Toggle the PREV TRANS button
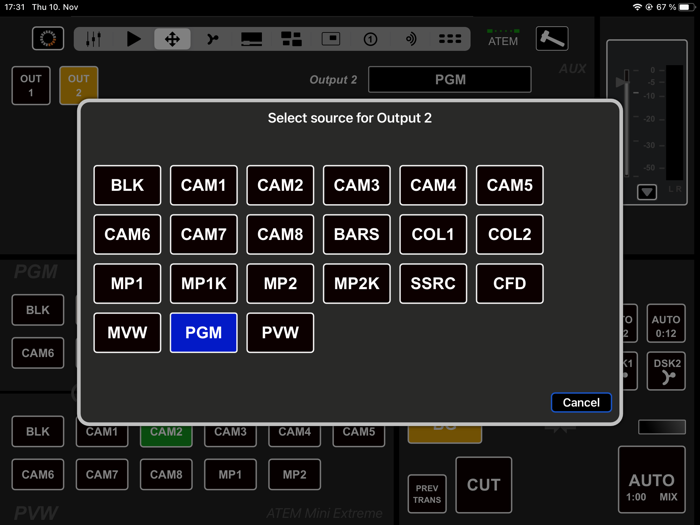 click(427, 494)
